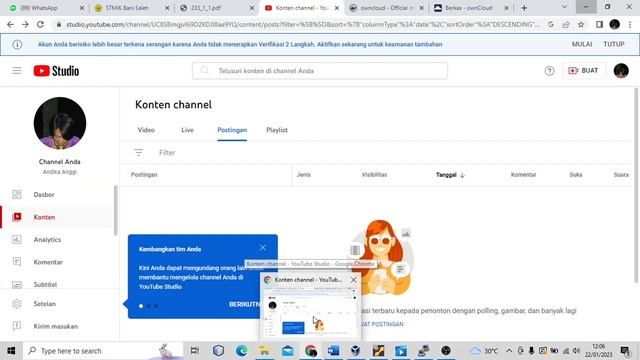The image size is (640, 360).
Task: Open Task View on the taskbar
Action: pos(195,351)
